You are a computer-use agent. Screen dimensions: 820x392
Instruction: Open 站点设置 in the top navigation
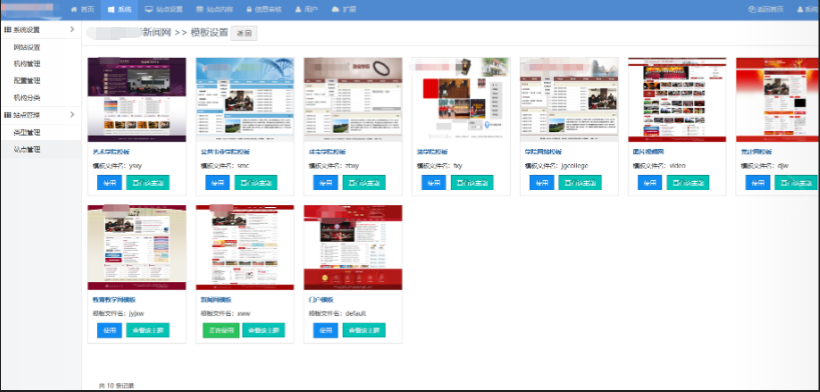pos(164,9)
